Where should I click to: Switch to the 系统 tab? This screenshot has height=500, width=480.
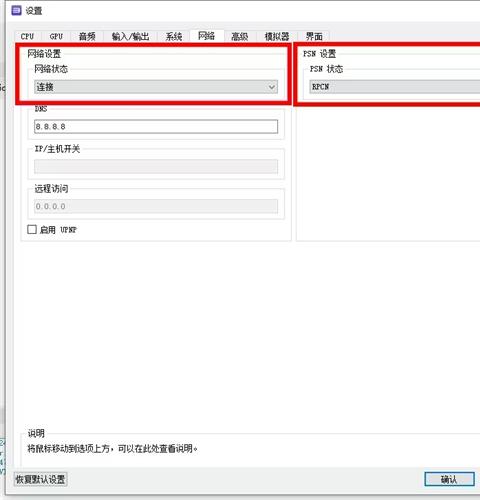tap(174, 36)
